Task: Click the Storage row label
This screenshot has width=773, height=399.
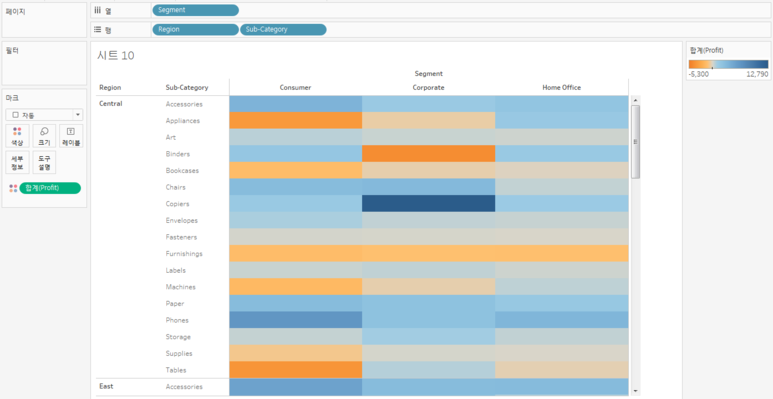Action: (178, 337)
